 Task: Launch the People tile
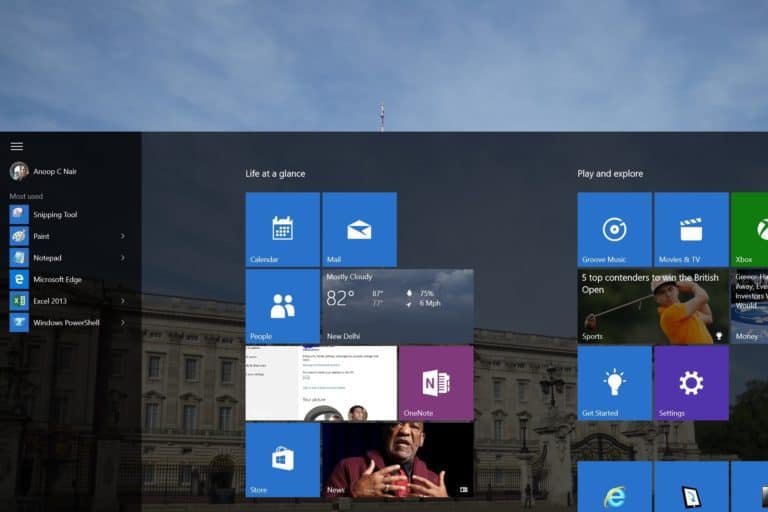click(282, 306)
